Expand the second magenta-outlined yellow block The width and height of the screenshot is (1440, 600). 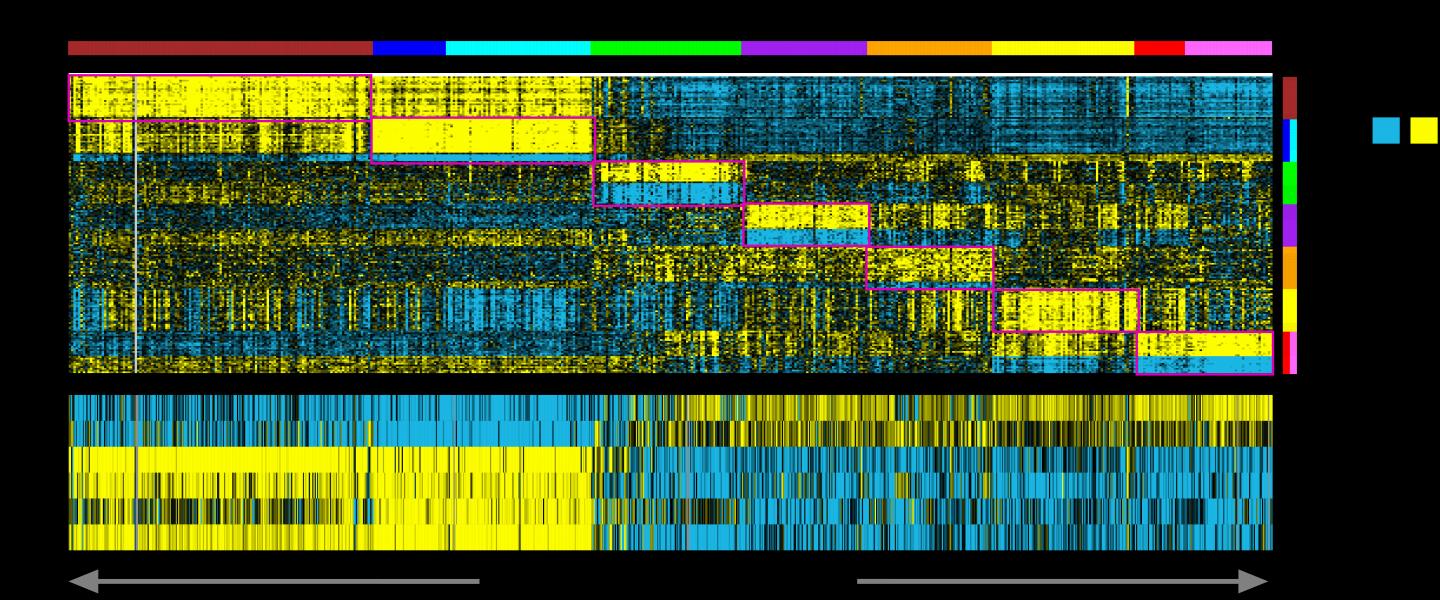[480, 140]
